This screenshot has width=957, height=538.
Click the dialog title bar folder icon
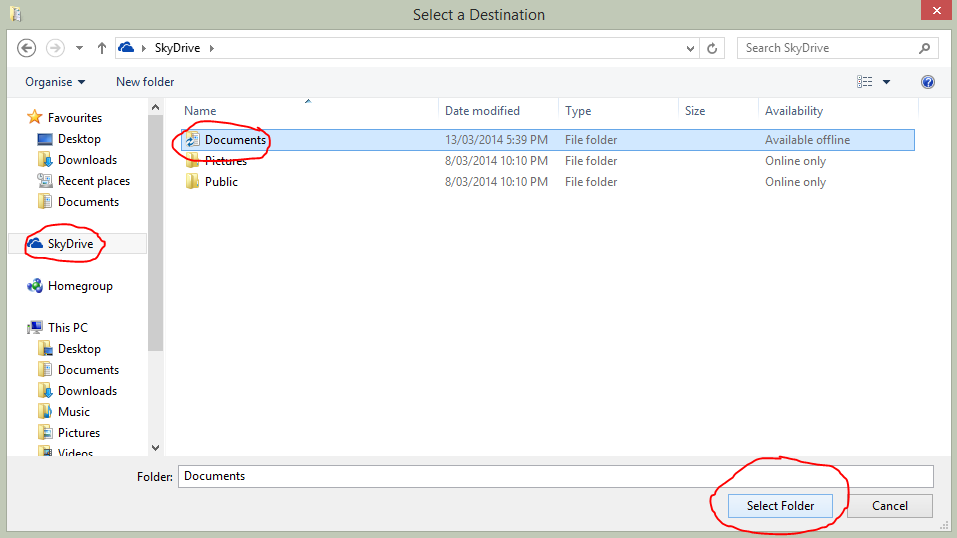tap(16, 13)
